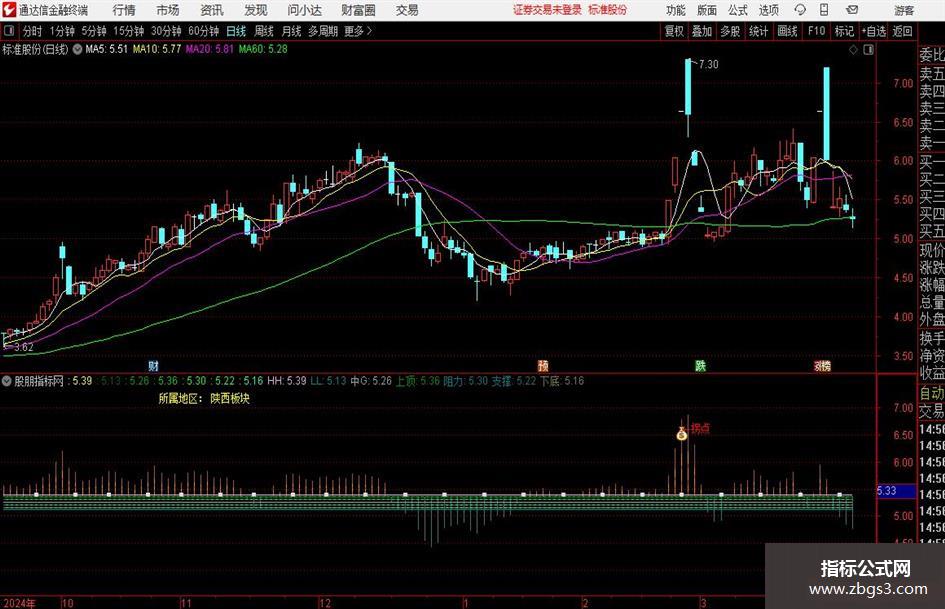945x609 pixels.
Task: Click the 财 info marker on chart
Action: pos(153,366)
